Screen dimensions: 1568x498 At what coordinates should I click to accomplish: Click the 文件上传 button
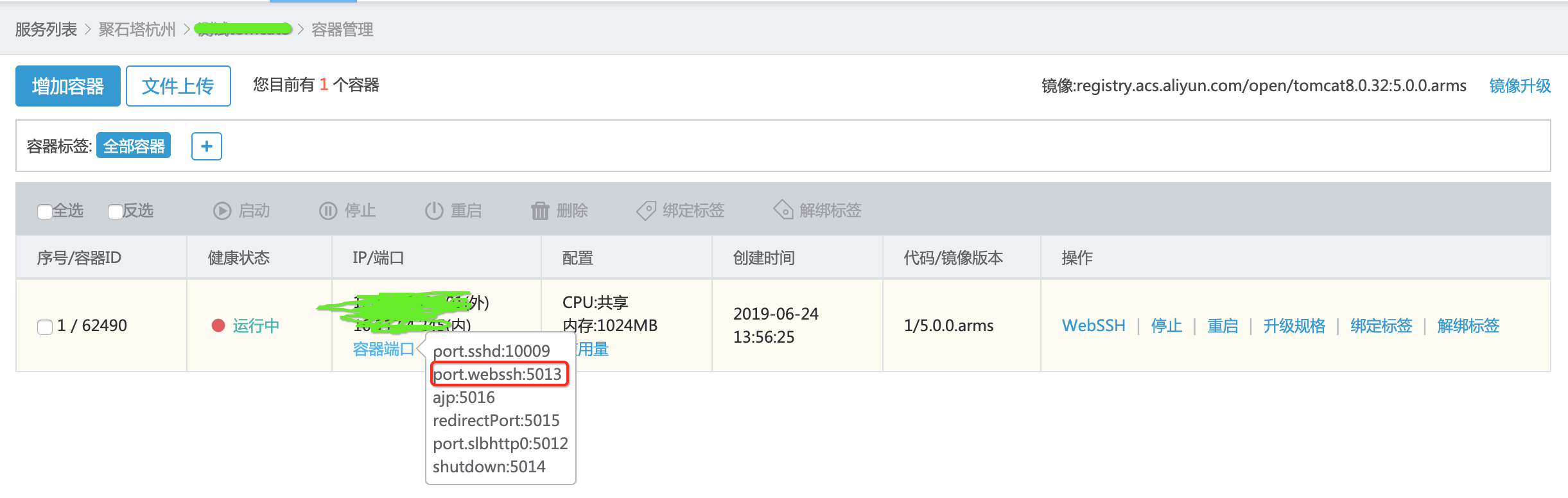pos(178,86)
